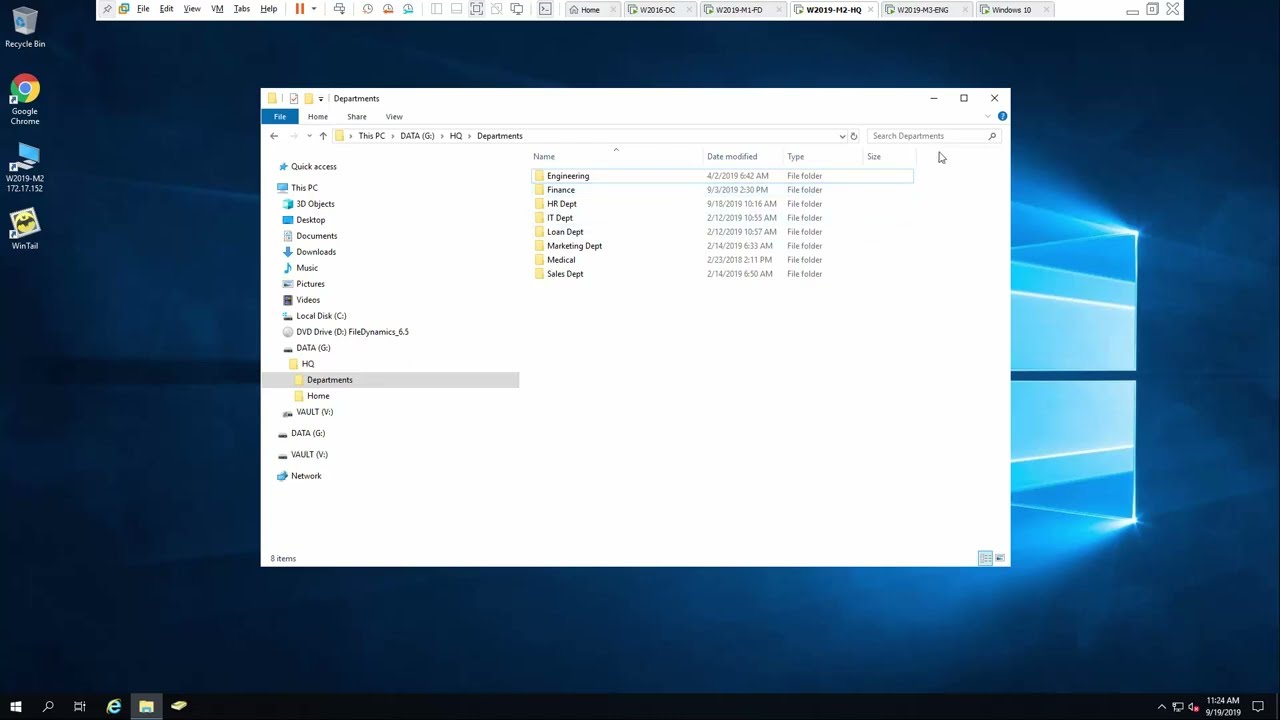Click DATA (G:) in the address breadcrumb
Screen dimensions: 1280x720
pos(417,136)
